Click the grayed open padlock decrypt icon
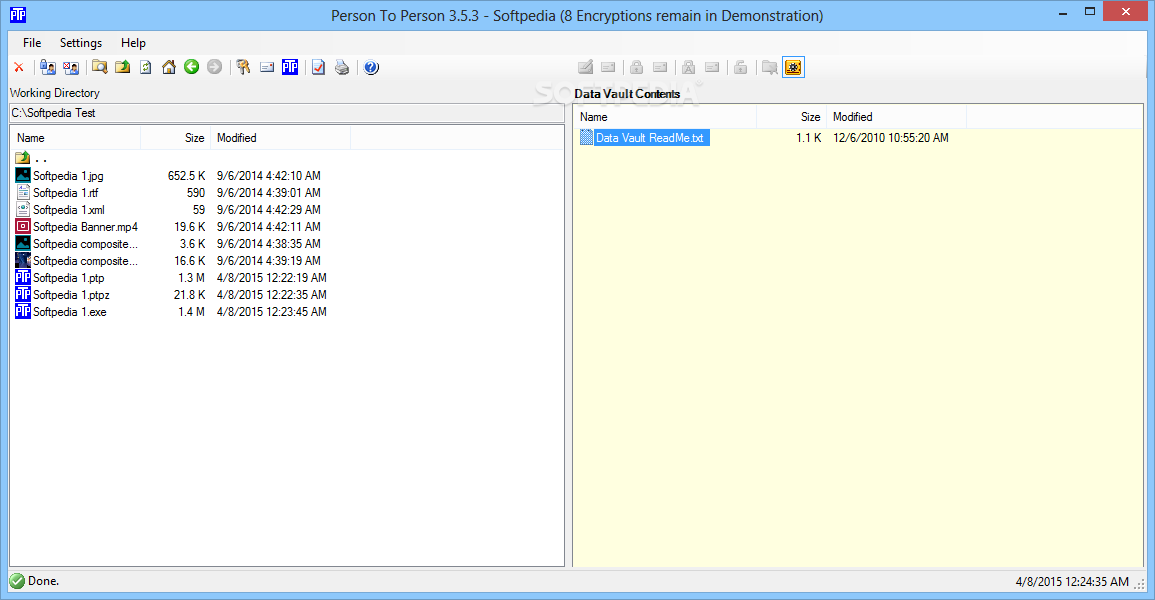Image resolution: width=1155 pixels, height=600 pixels. coord(740,68)
